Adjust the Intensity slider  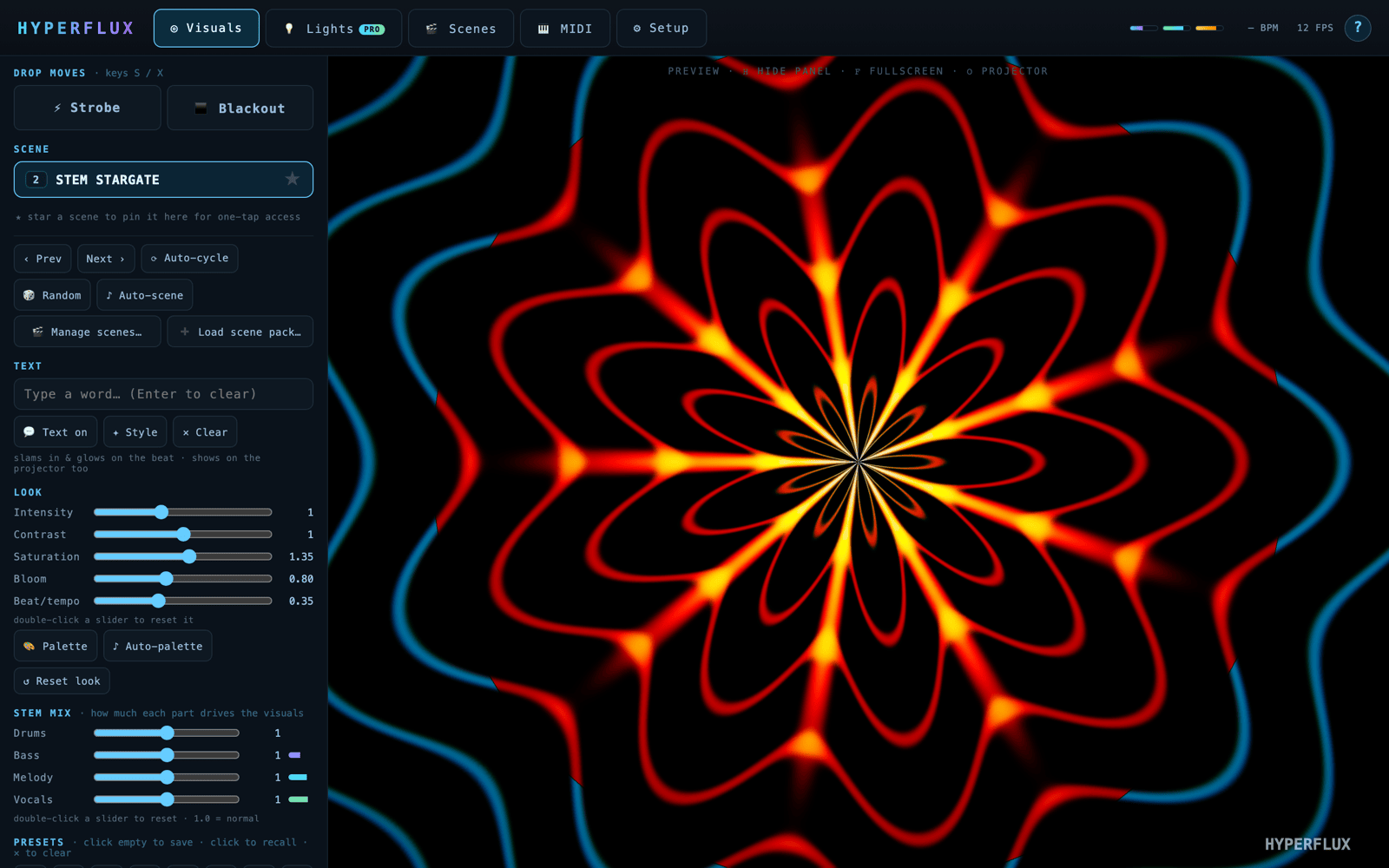click(x=183, y=512)
